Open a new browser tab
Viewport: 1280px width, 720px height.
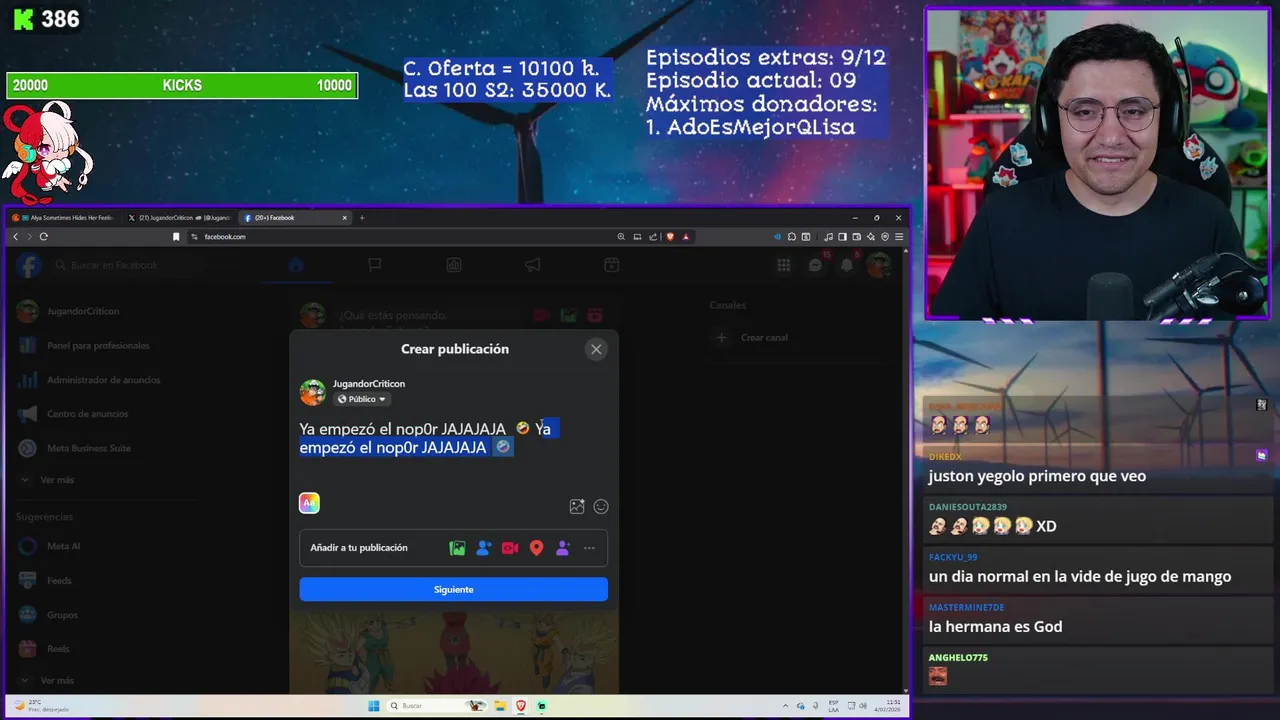362,217
